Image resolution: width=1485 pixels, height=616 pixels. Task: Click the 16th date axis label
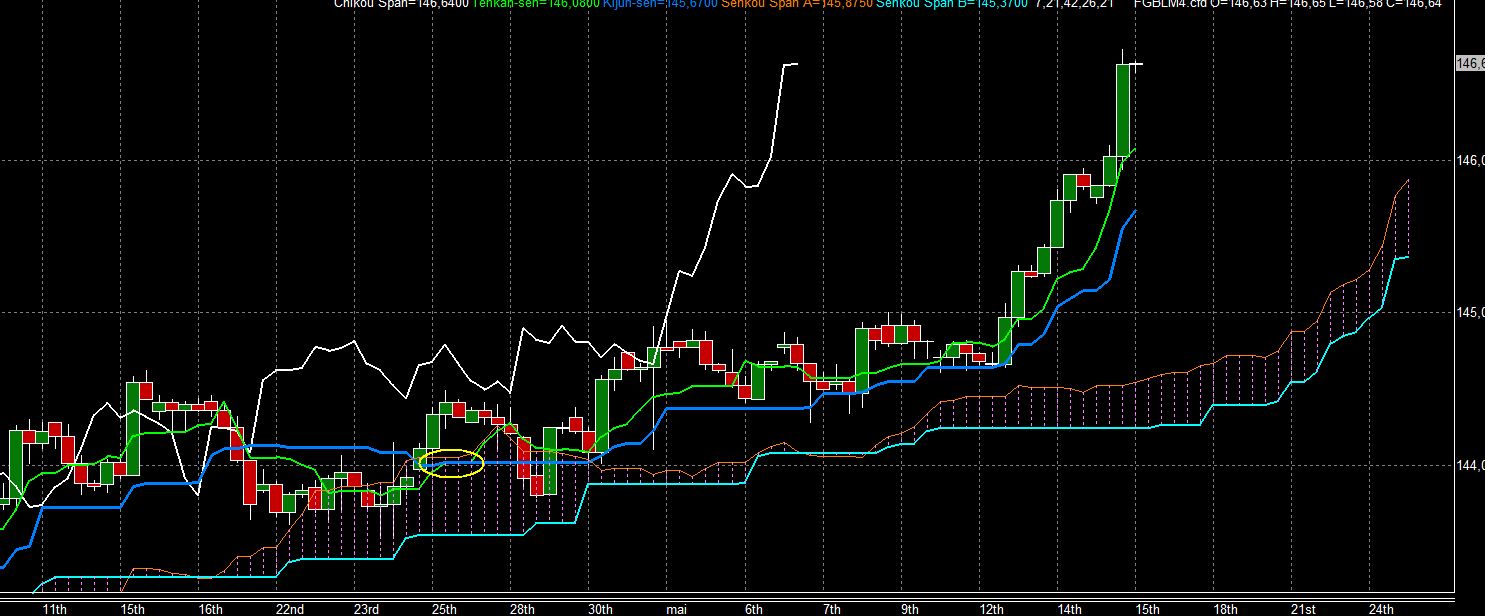(210, 608)
